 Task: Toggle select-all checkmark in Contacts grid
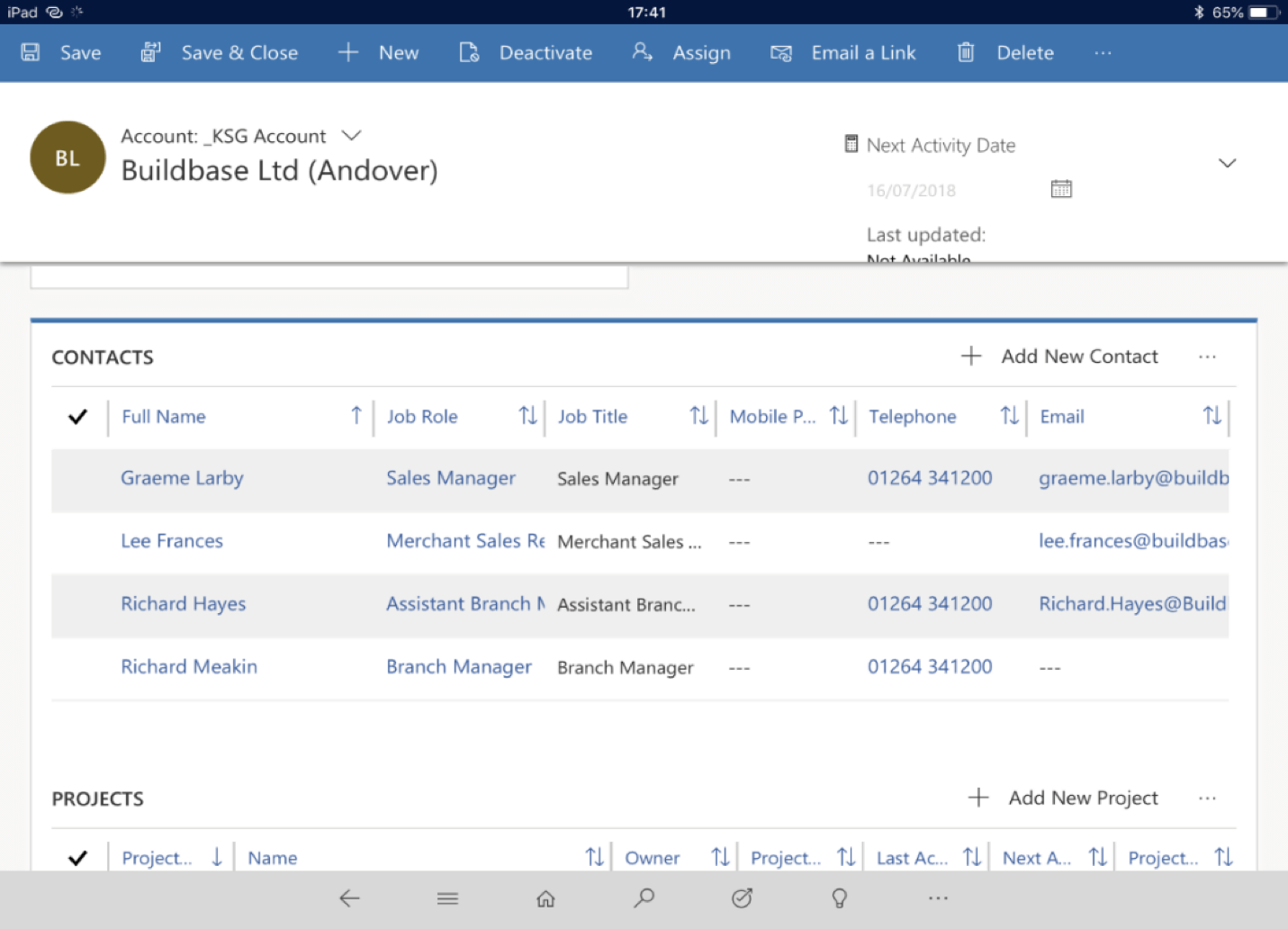[78, 416]
